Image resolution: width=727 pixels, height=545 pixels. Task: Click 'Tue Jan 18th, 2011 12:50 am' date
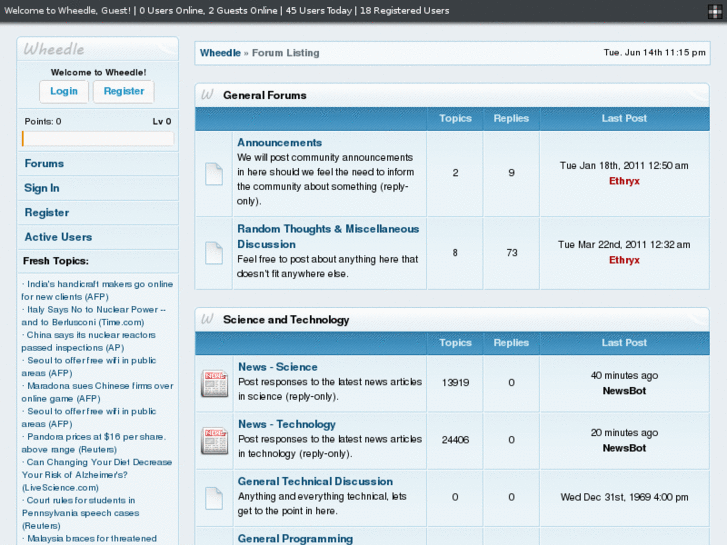tap(624, 166)
